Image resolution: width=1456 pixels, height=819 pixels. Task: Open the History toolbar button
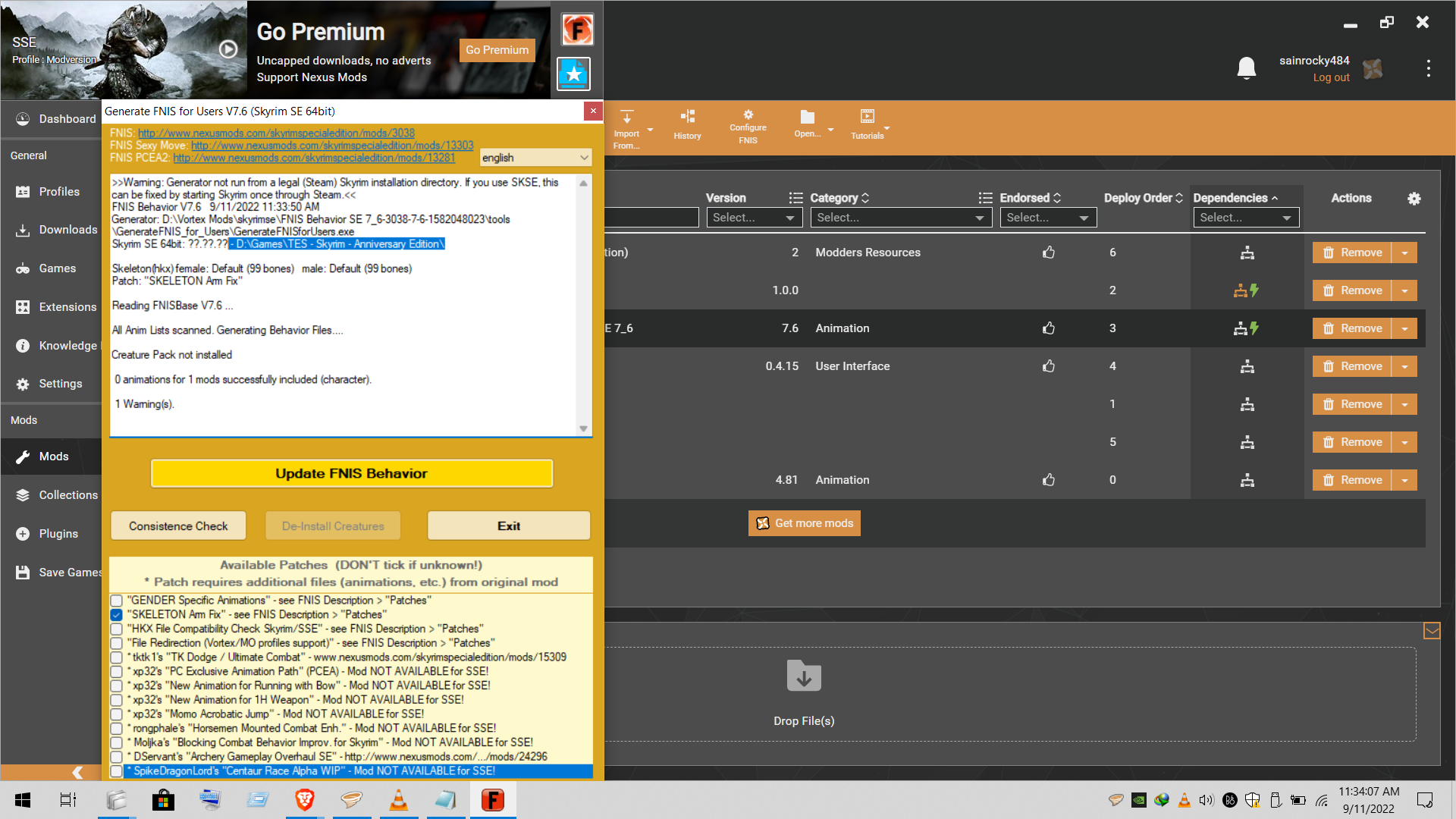tap(687, 125)
